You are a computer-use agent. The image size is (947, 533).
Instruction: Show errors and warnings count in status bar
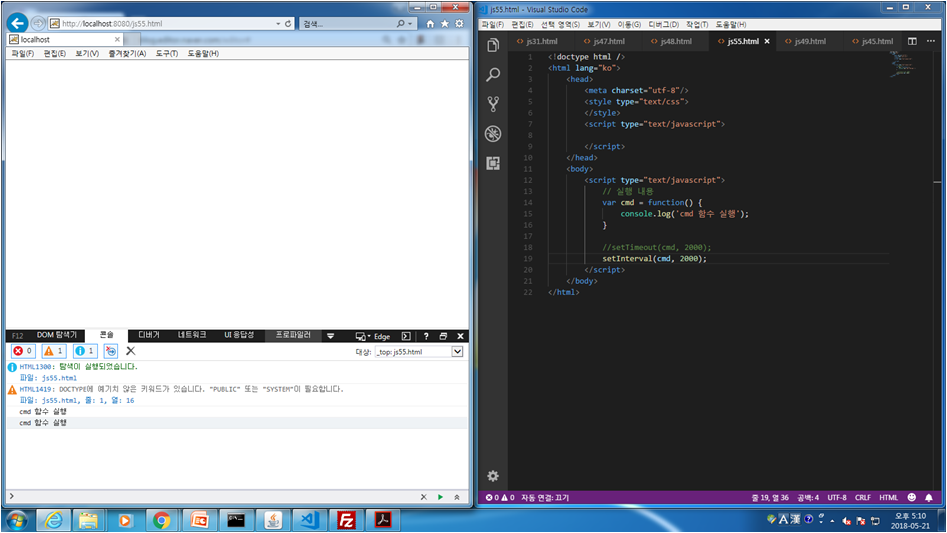coord(500,497)
